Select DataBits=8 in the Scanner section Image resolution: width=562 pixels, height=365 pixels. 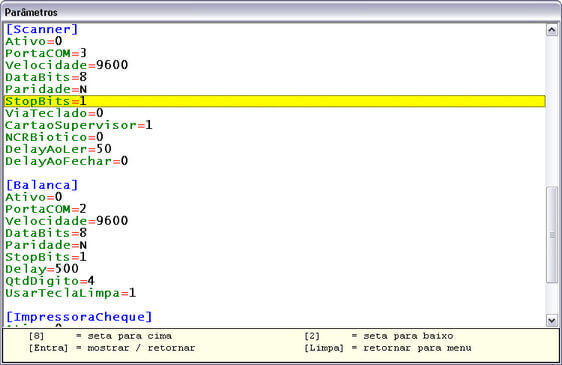(x=46, y=77)
